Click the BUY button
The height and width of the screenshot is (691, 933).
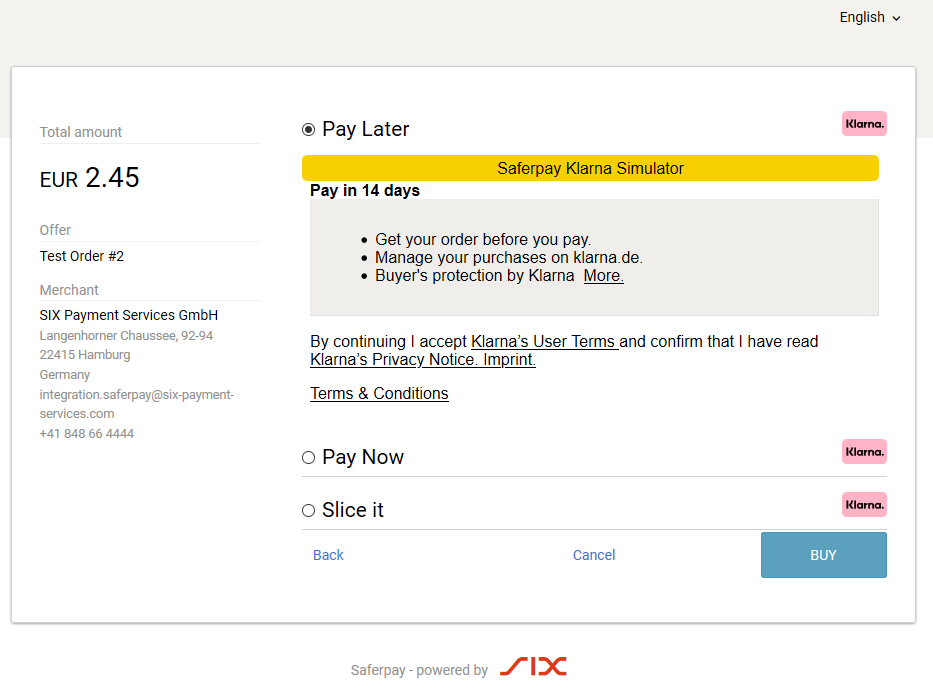[x=824, y=555]
